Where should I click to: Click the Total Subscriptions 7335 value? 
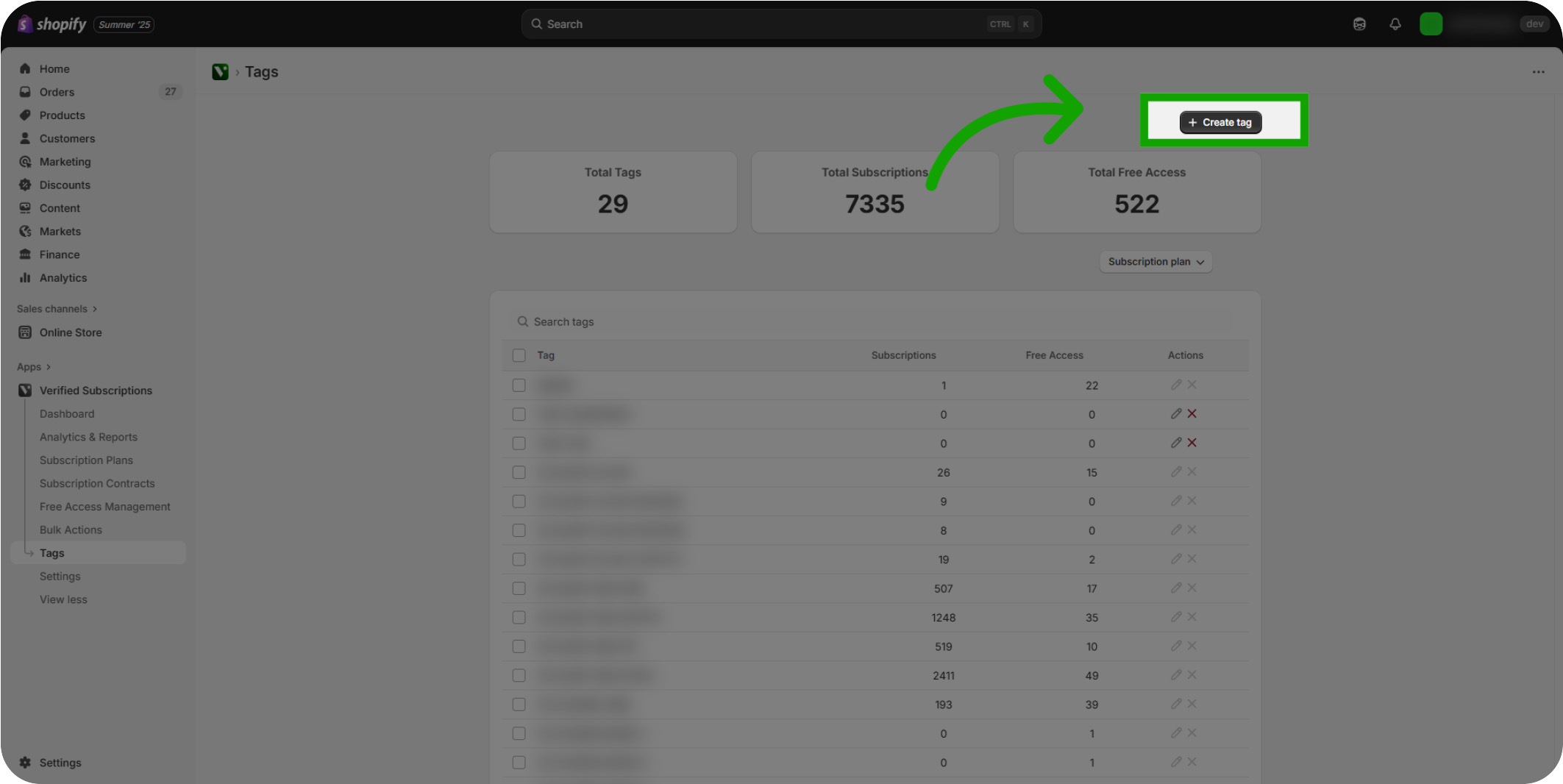pos(875,204)
